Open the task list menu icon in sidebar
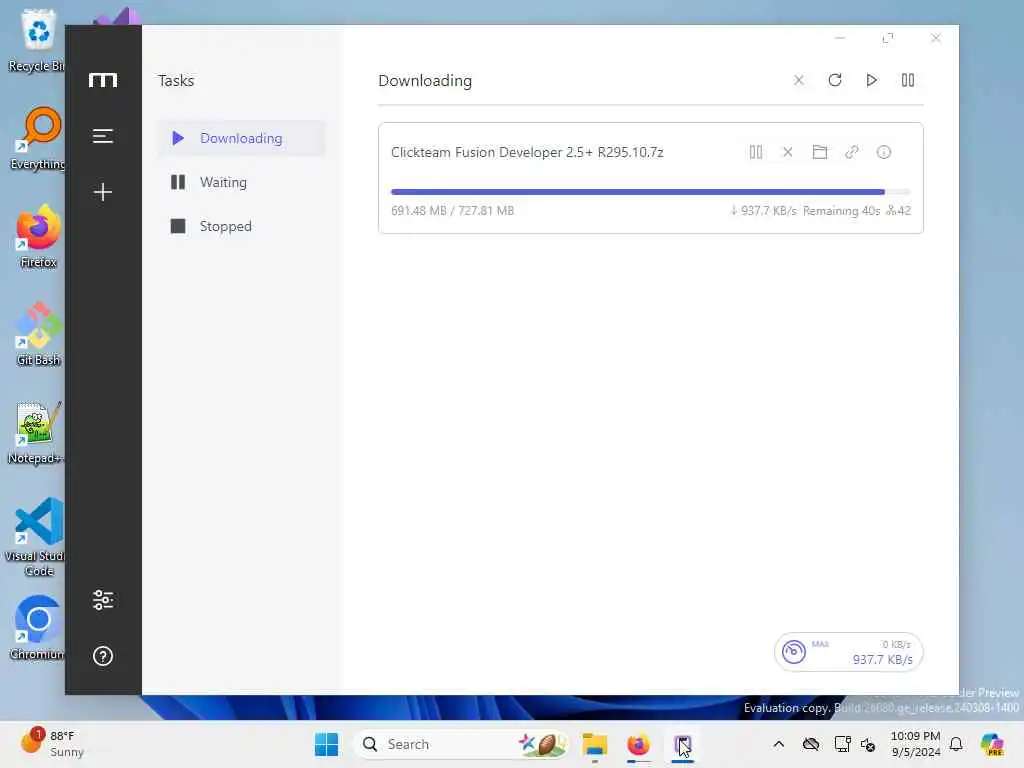 [x=103, y=136]
